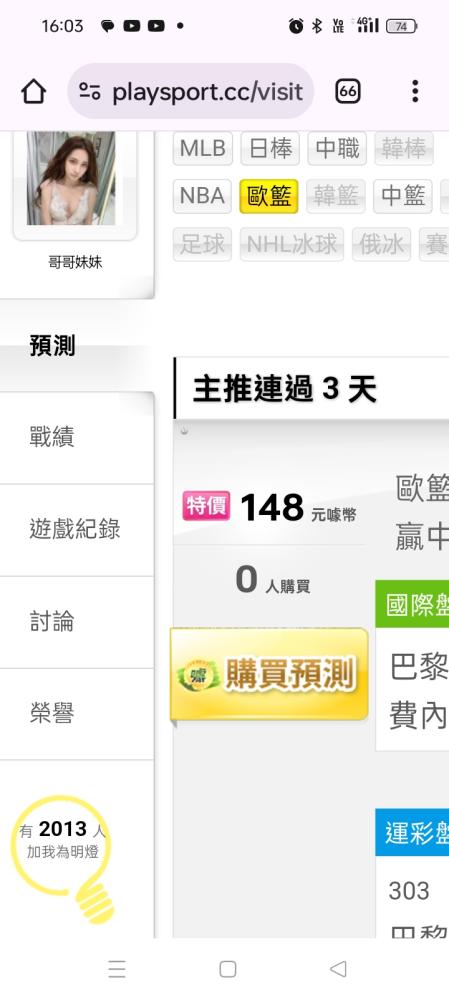Select the MLB league tag
449x1000 pixels.
[x=203, y=149]
